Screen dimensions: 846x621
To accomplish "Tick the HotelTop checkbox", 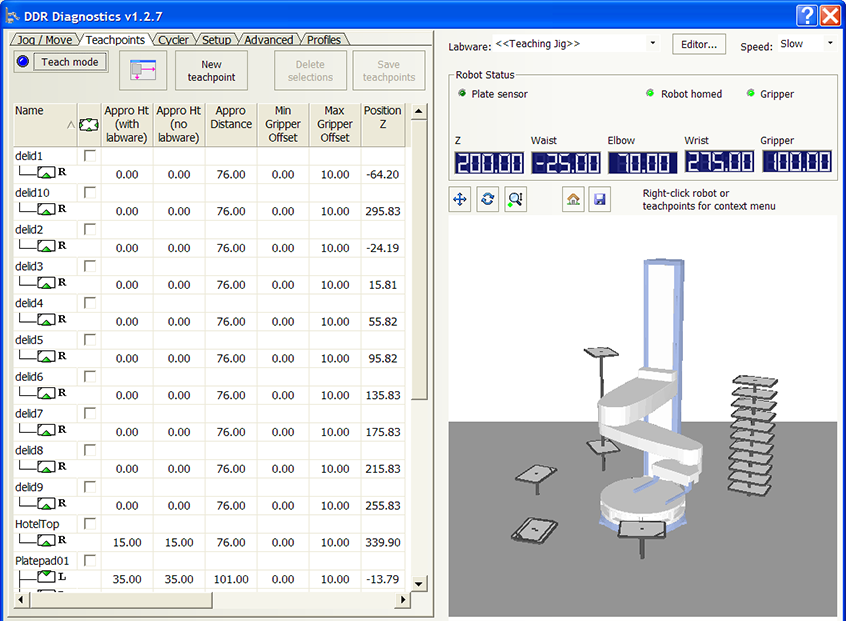I will pos(91,524).
